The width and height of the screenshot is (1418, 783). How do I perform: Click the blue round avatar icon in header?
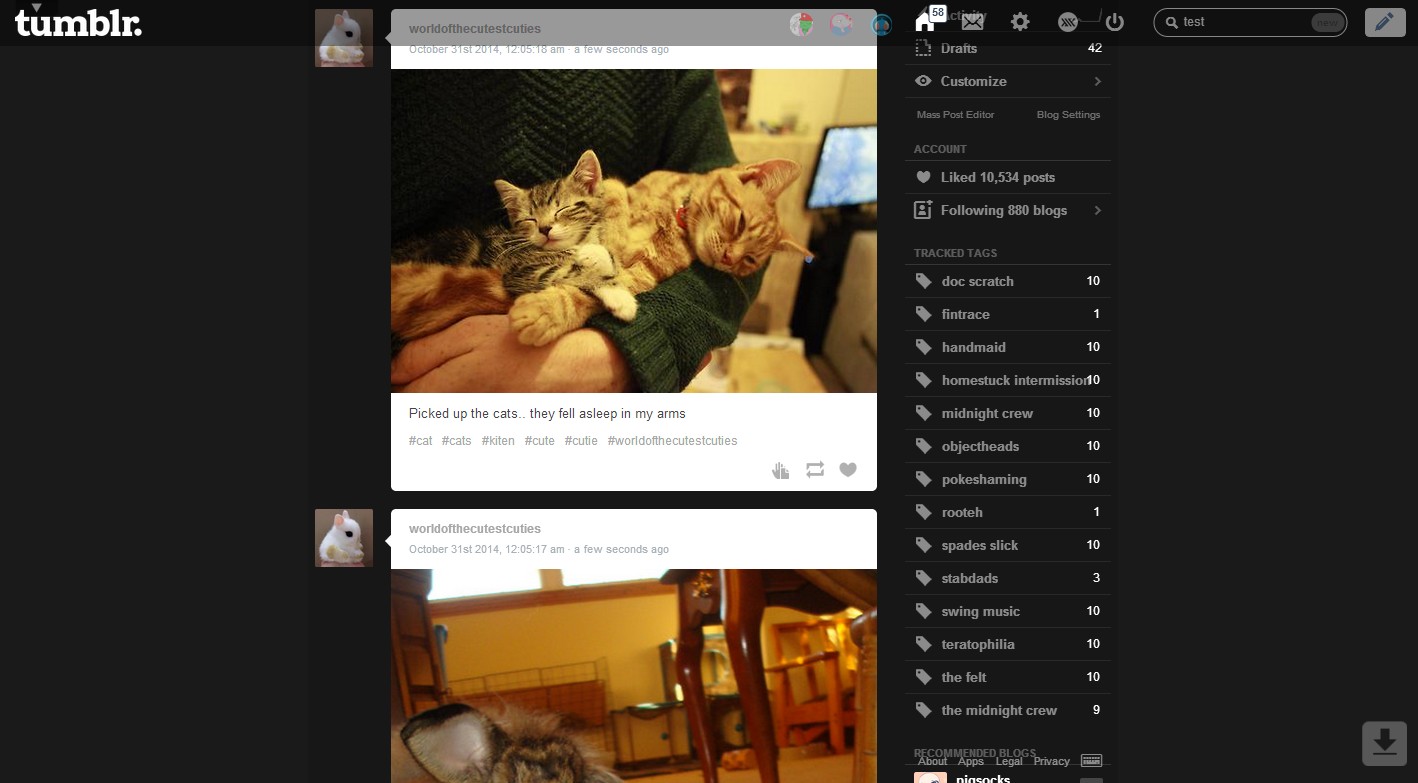[881, 24]
